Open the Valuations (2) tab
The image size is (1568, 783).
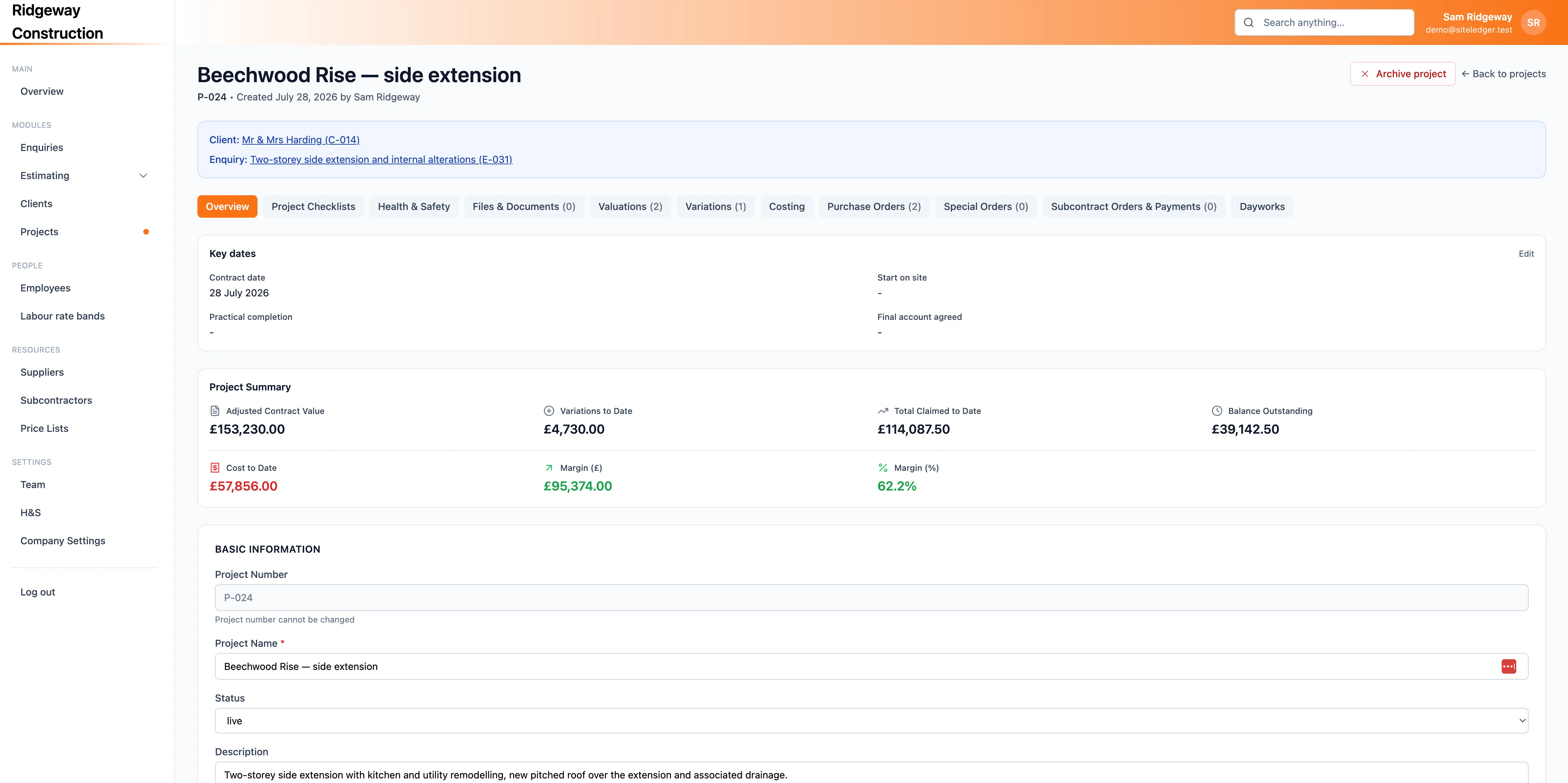coord(630,207)
